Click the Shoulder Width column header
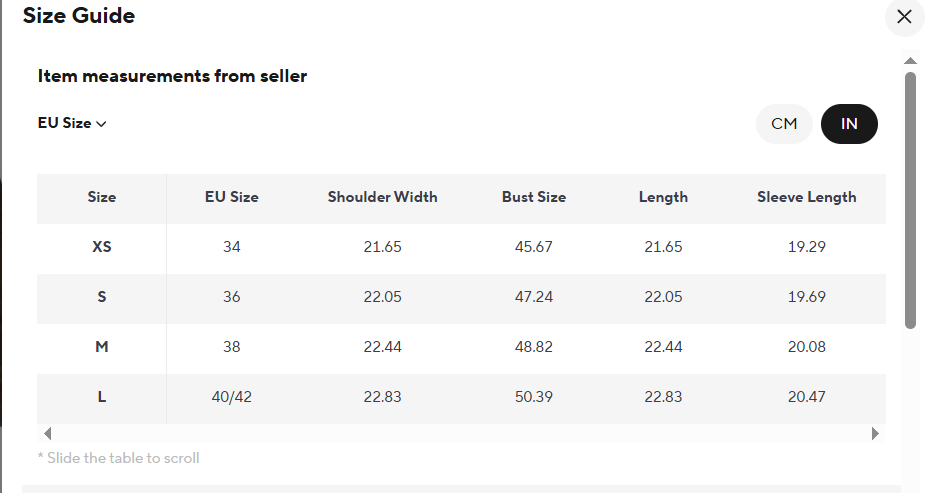Viewport: 938px width, 493px height. [382, 197]
